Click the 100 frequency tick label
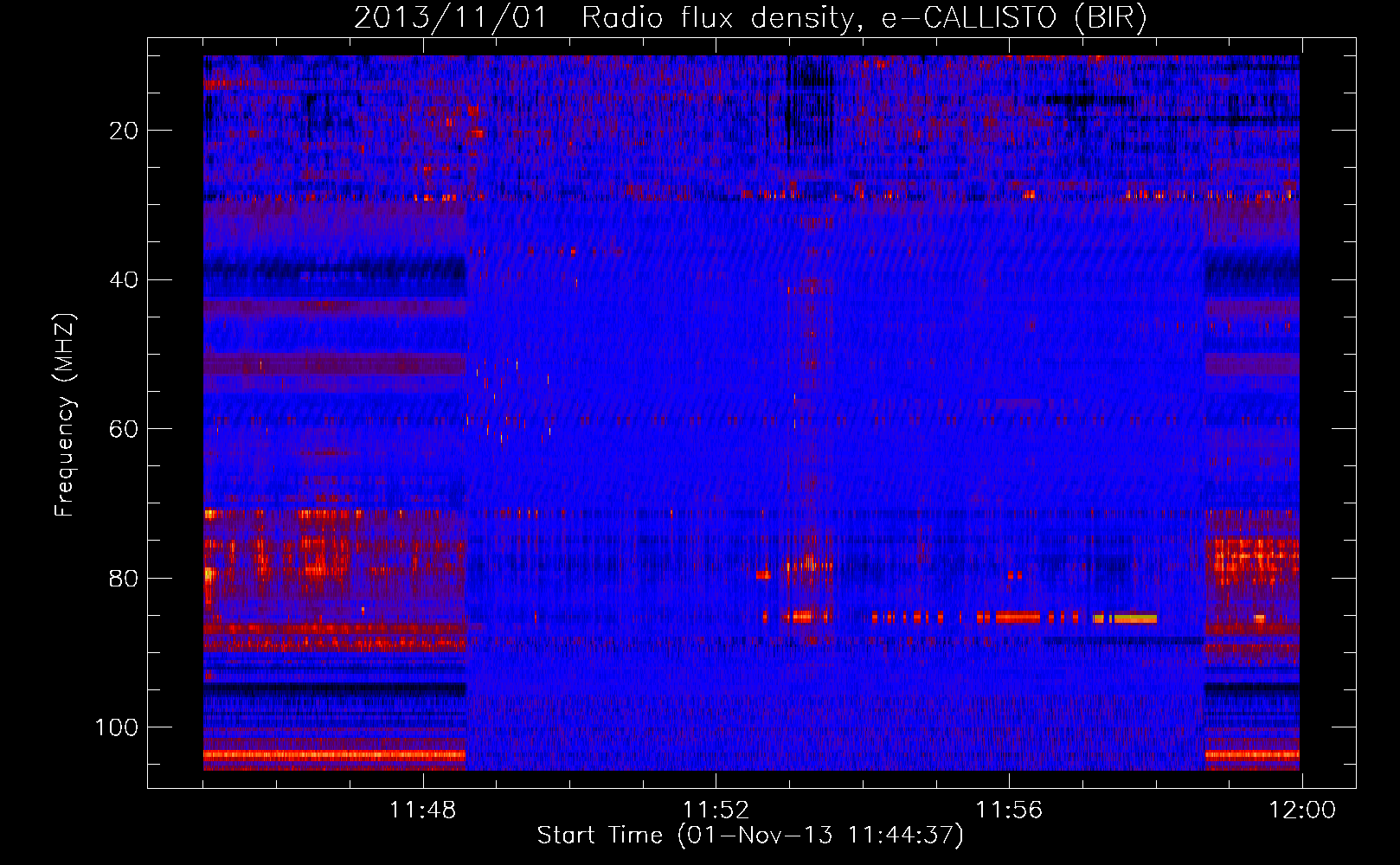Viewport: 1400px width, 865px height. click(117, 727)
